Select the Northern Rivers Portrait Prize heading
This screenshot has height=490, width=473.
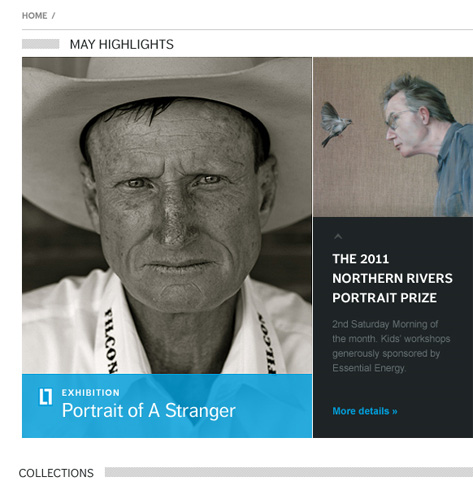click(x=392, y=278)
